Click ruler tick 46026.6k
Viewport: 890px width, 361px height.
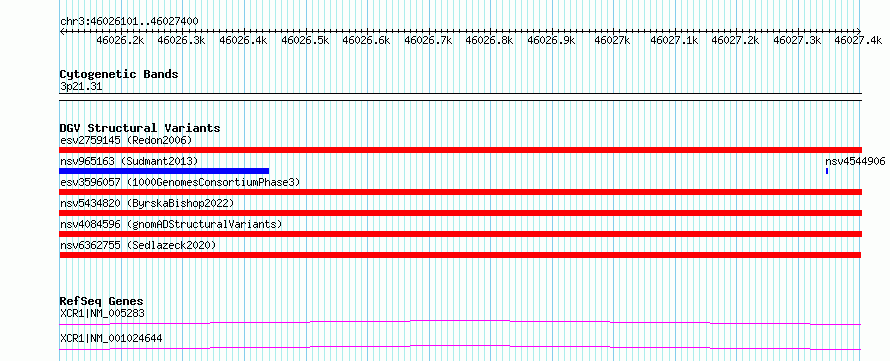click(x=367, y=40)
